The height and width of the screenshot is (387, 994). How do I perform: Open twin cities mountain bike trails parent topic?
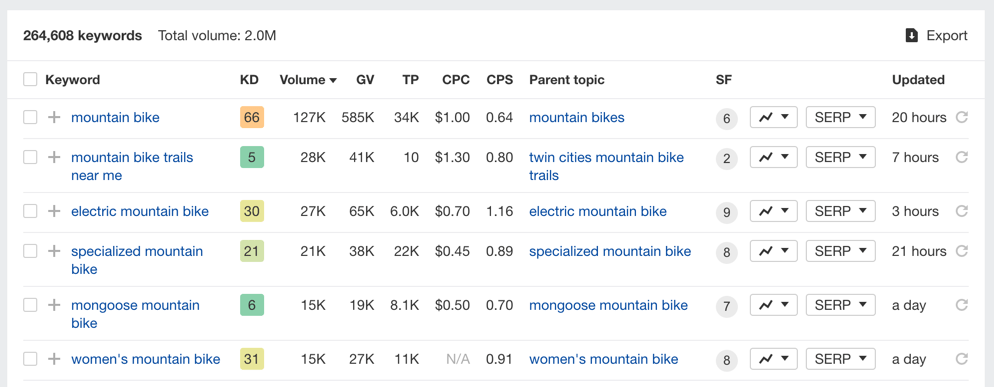(607, 166)
